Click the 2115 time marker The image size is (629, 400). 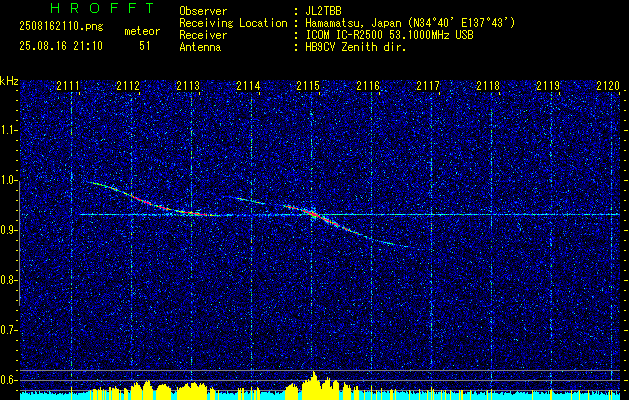[308, 85]
